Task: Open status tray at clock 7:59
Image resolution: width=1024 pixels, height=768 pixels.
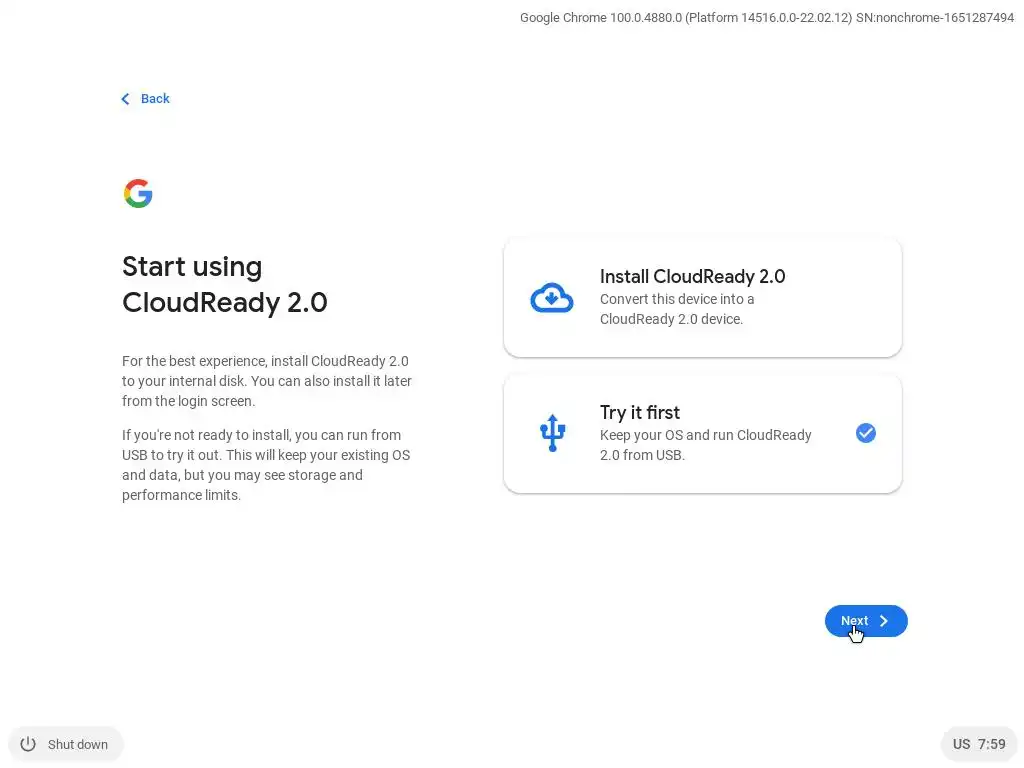Action: pyautogui.click(x=991, y=744)
